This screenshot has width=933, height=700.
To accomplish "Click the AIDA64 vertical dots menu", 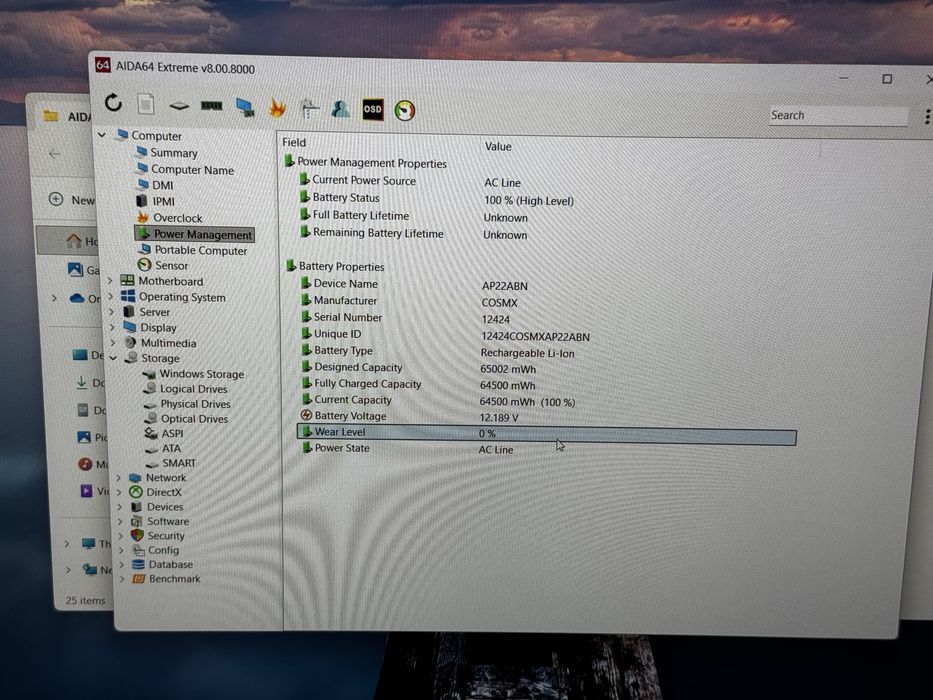I will 927,117.
